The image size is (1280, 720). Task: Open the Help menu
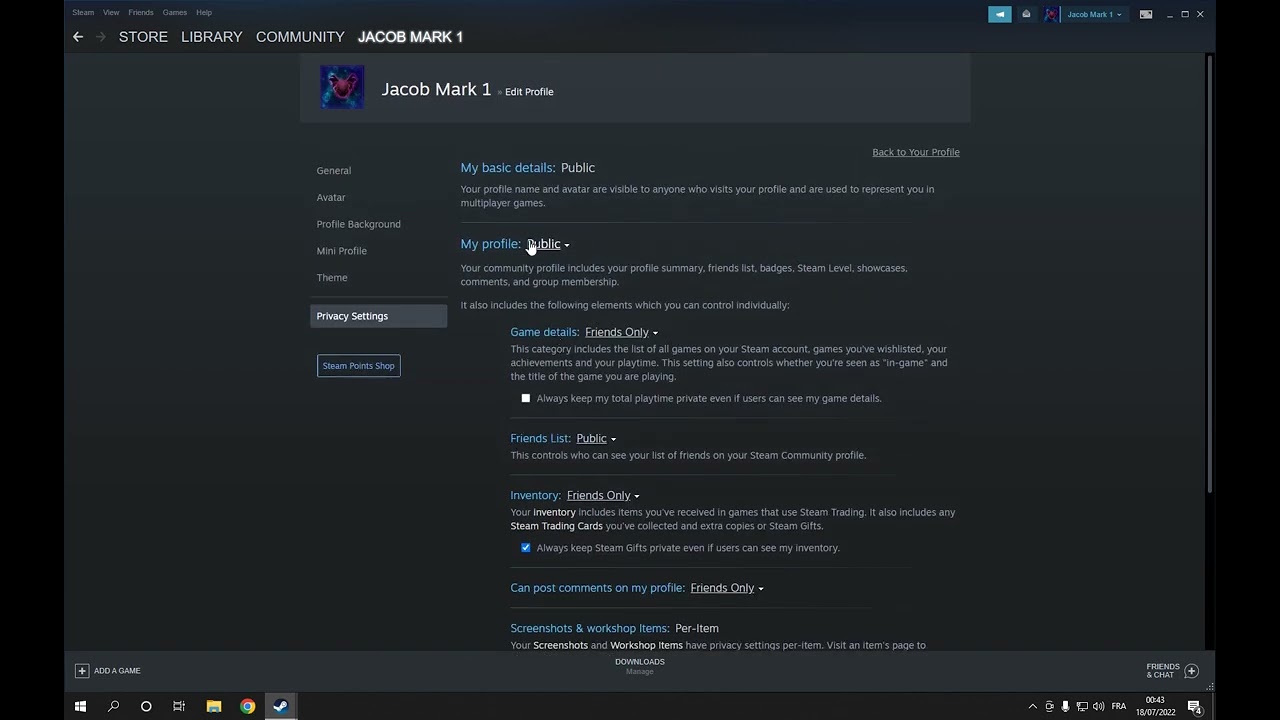(x=204, y=12)
